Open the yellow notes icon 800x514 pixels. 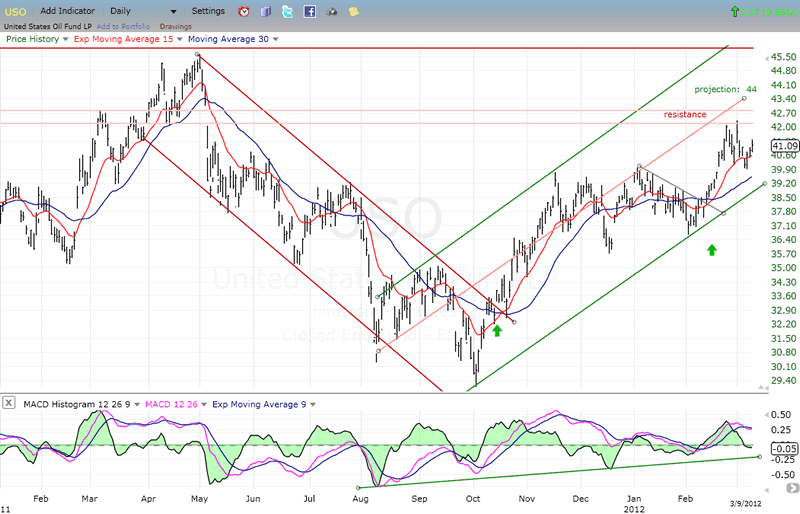click(x=352, y=11)
